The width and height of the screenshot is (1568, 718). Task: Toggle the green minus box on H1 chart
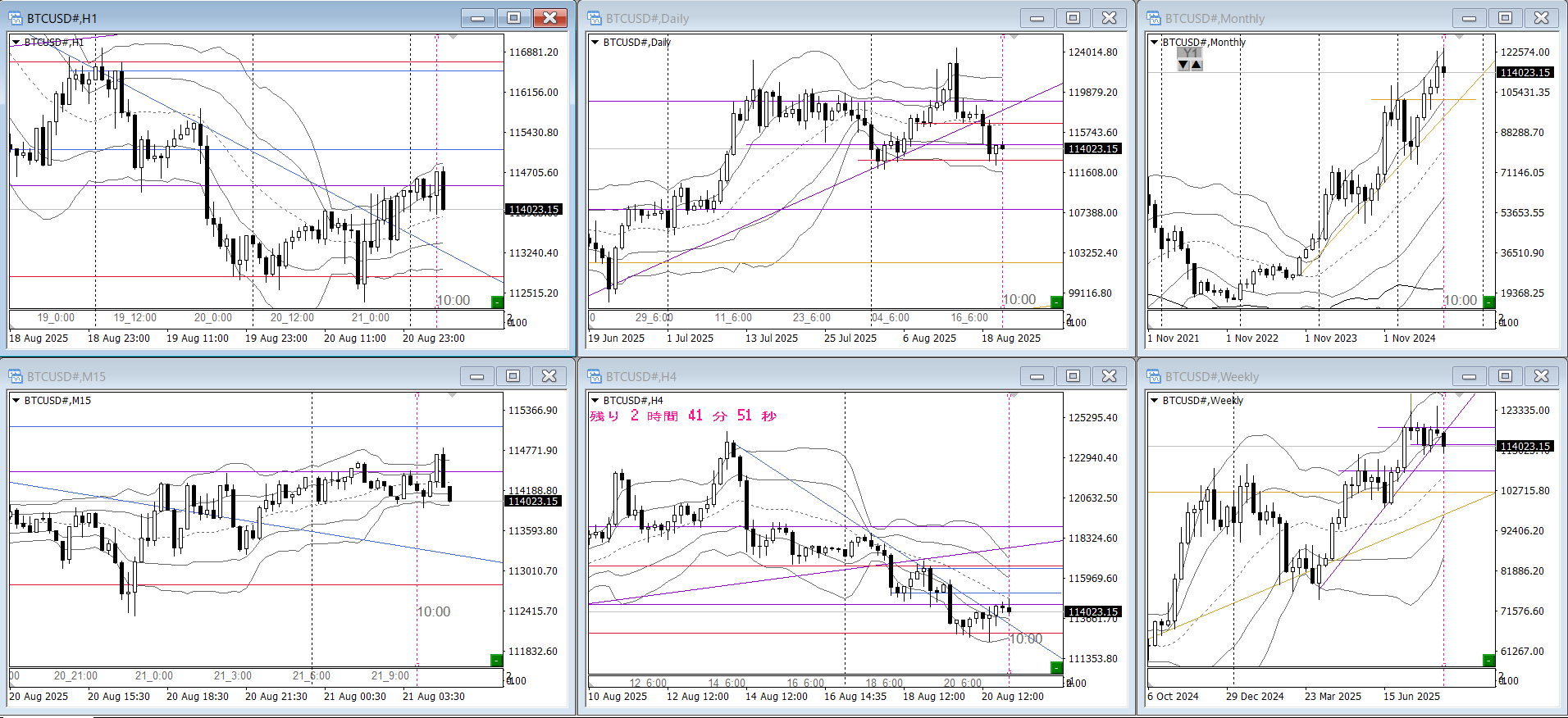(496, 302)
